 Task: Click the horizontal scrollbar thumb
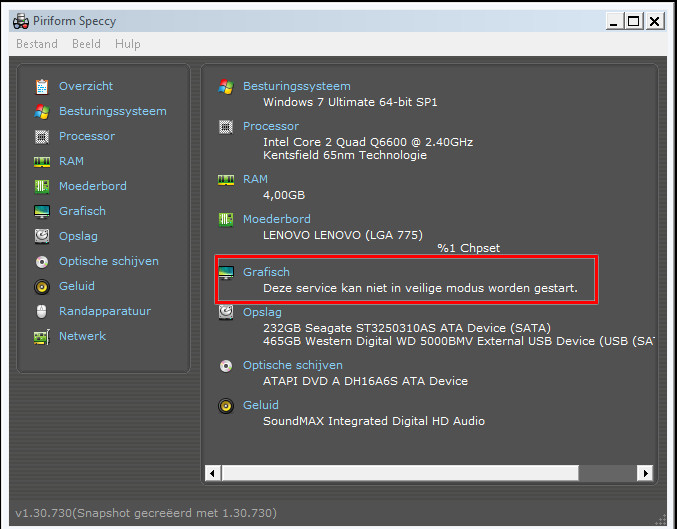click(x=400, y=473)
